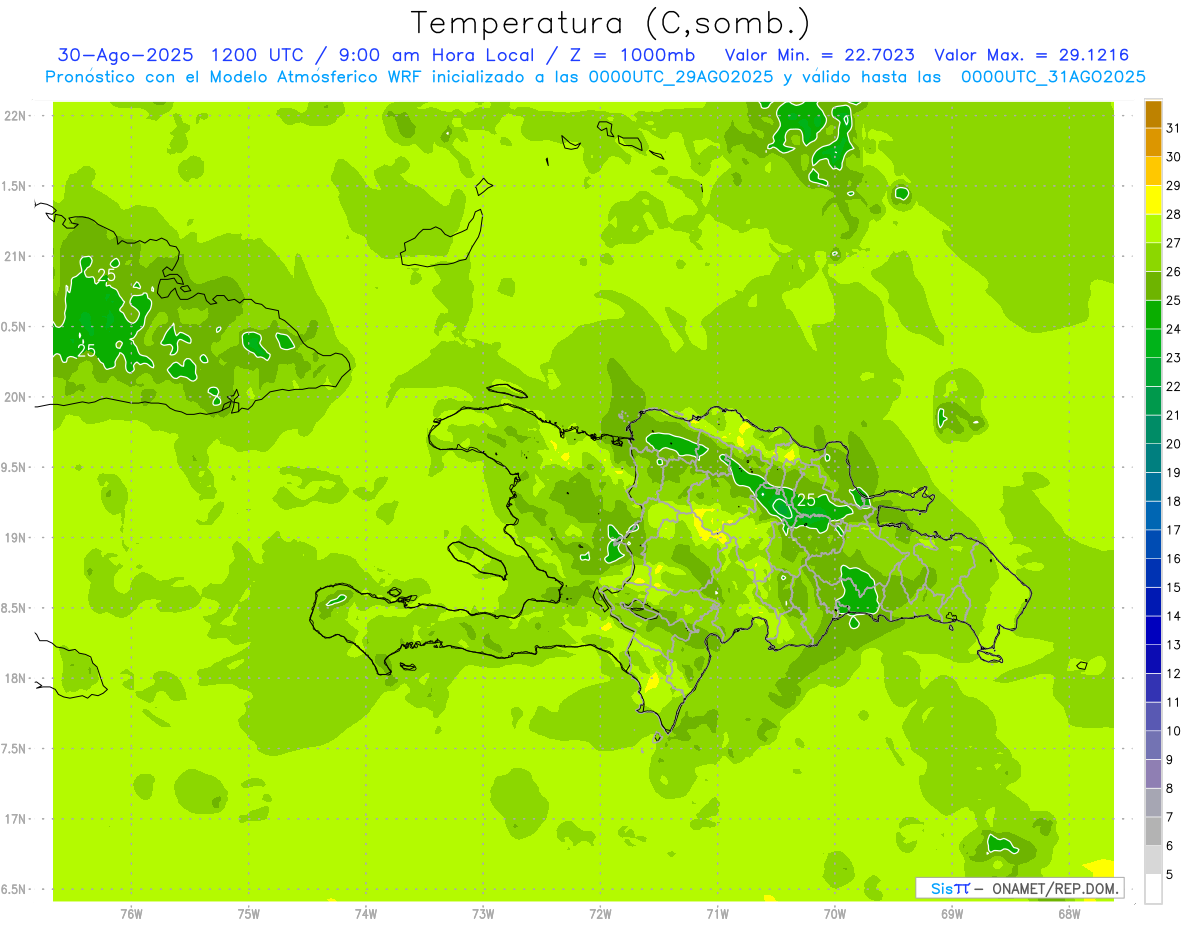Click the legend value label 17
This screenshot has width=1200, height=927.
pyautogui.click(x=1173, y=530)
